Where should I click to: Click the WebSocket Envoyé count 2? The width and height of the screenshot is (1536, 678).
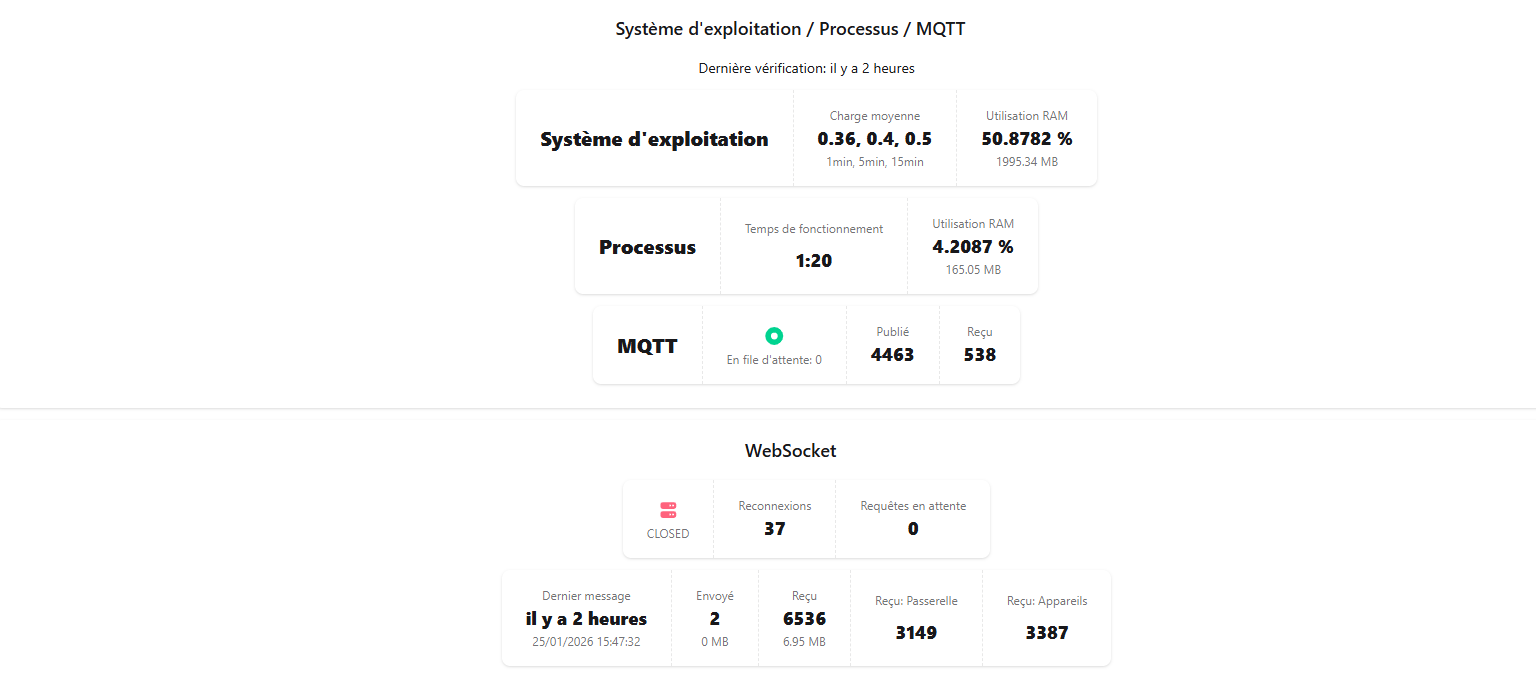pyautogui.click(x=715, y=619)
